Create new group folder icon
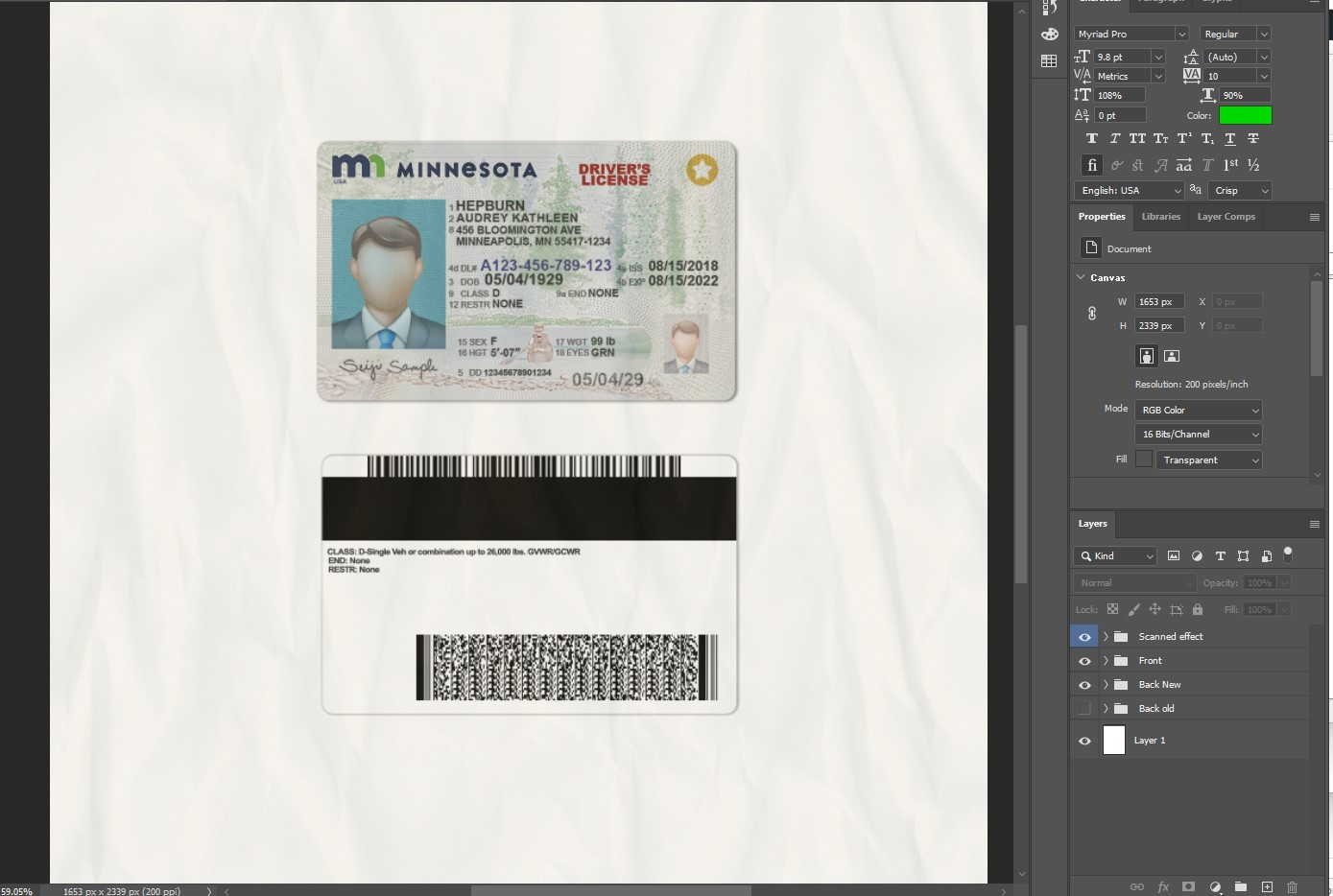The width and height of the screenshot is (1333, 896). 1240,886
